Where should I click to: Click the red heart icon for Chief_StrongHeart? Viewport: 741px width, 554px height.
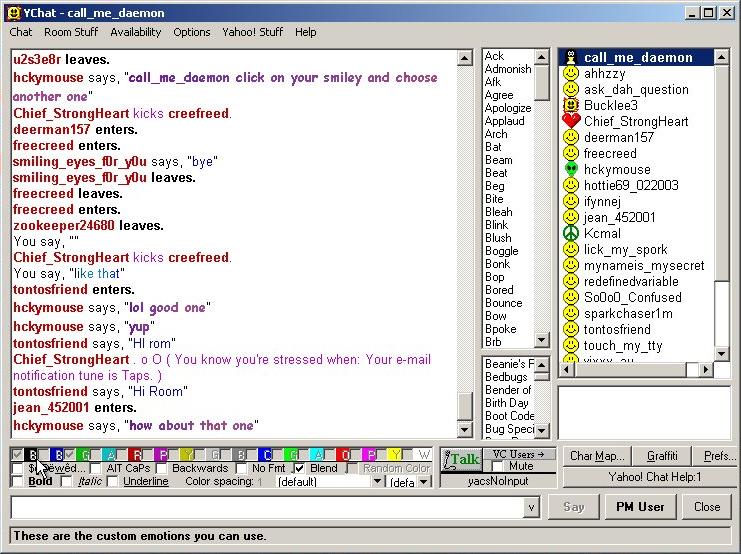[571, 121]
